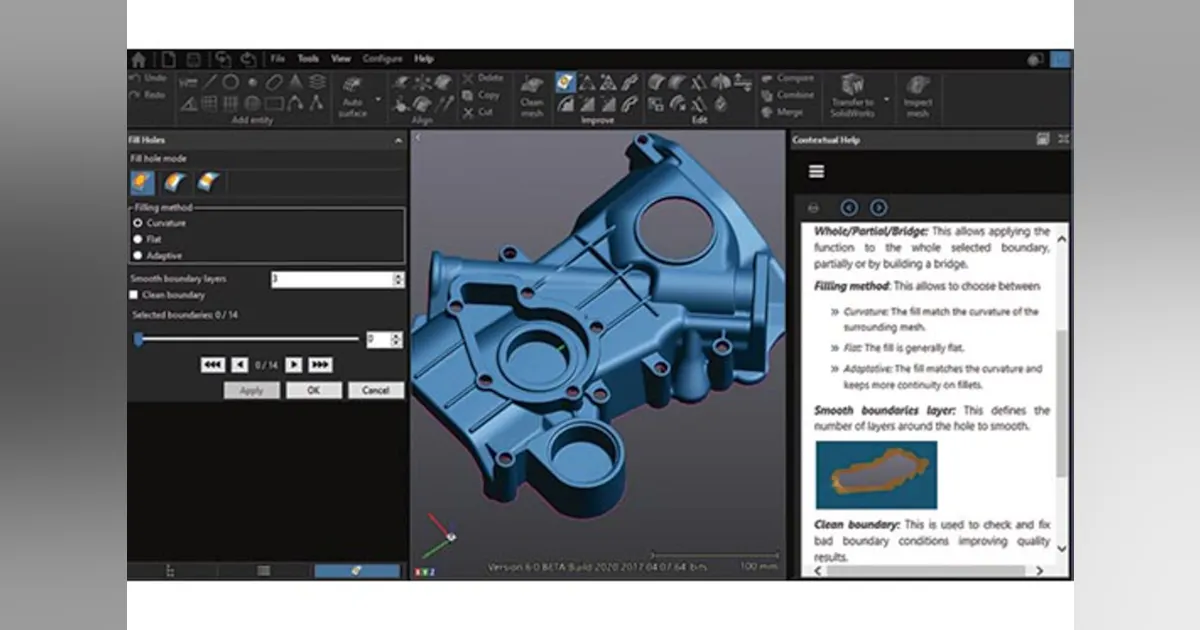
Task: Click Transfer to SolidWorks tool
Action: pyautogui.click(x=852, y=97)
